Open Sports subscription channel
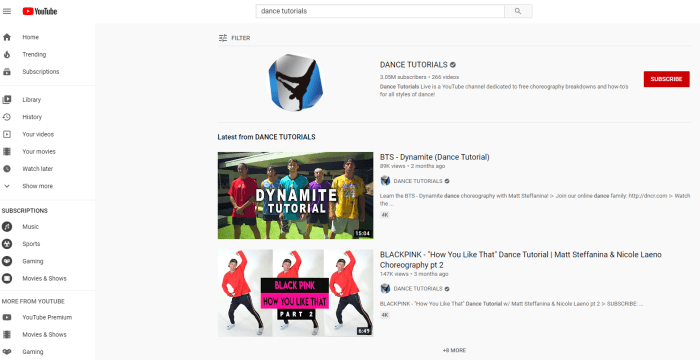The image size is (700, 360). coord(31,244)
